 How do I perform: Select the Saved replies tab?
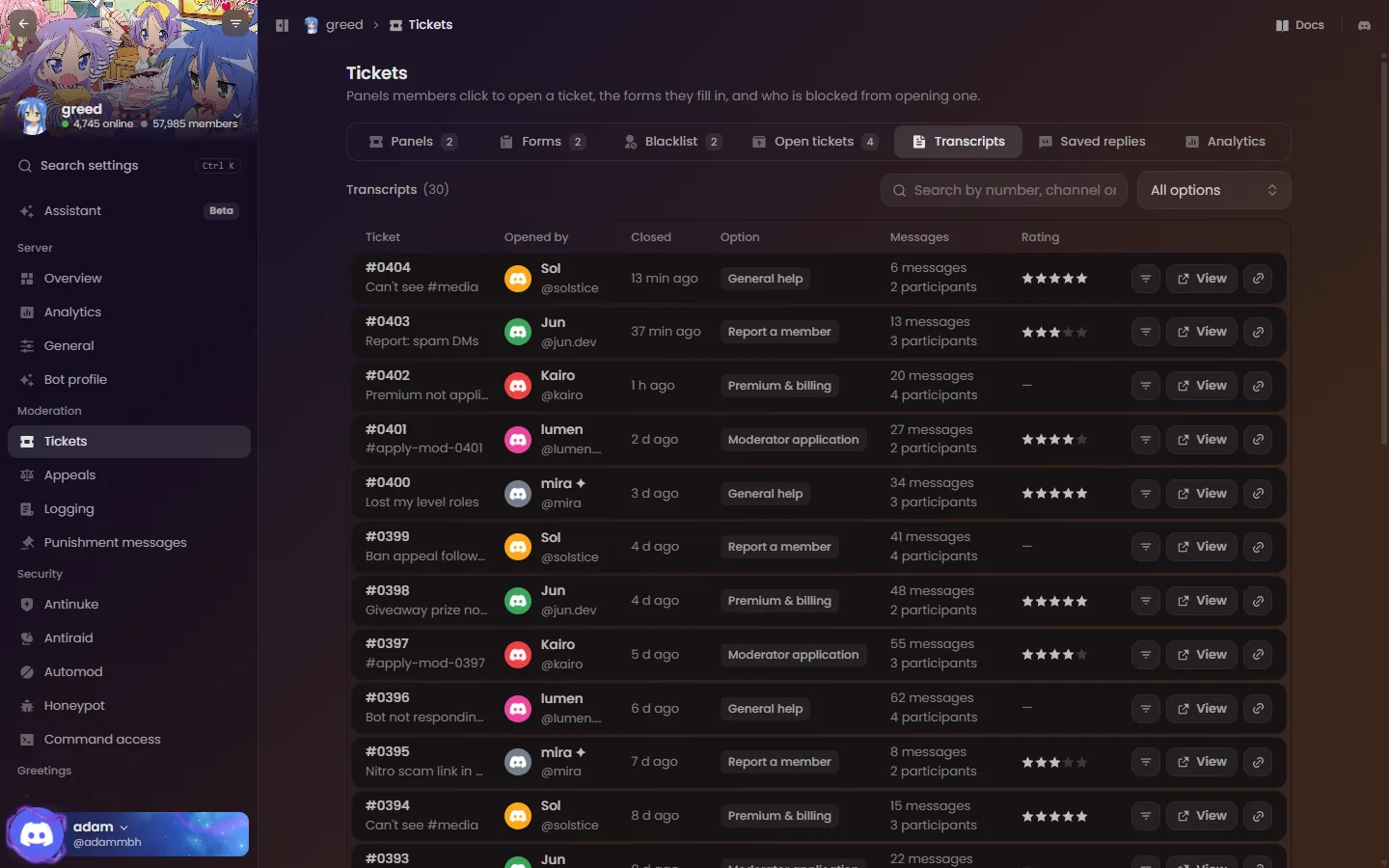[x=1092, y=142]
